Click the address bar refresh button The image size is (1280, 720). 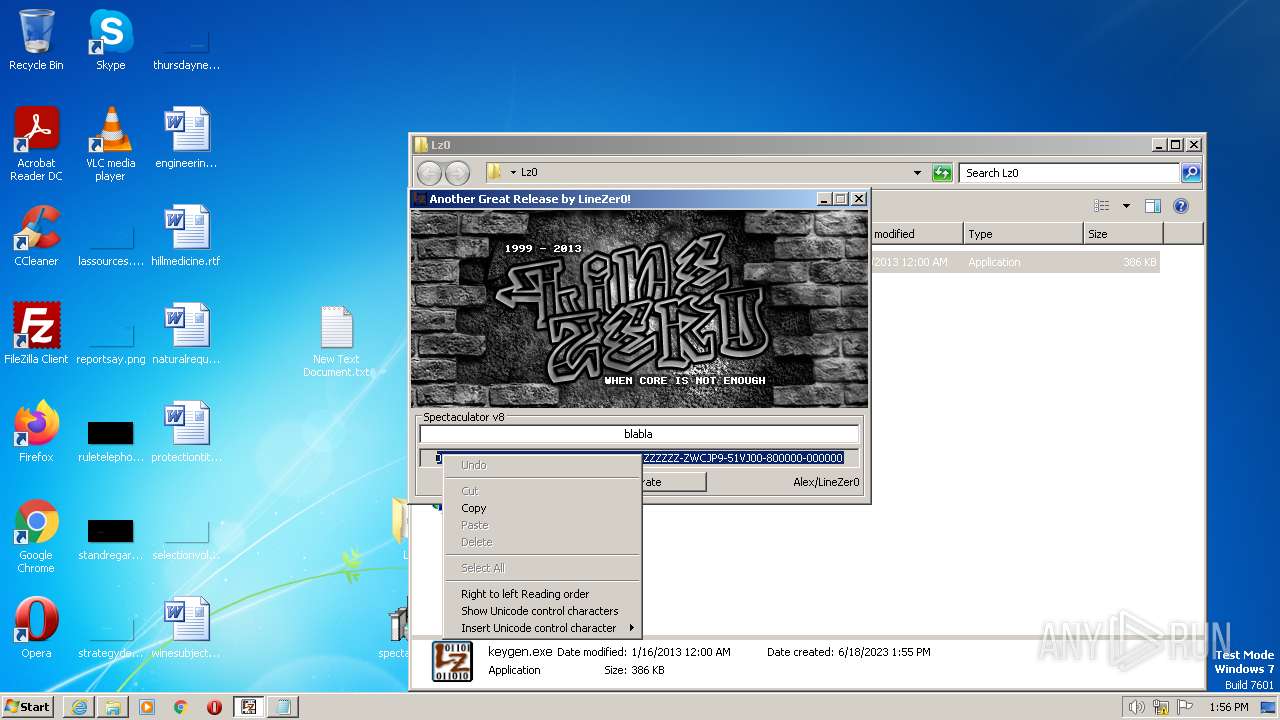click(942, 173)
